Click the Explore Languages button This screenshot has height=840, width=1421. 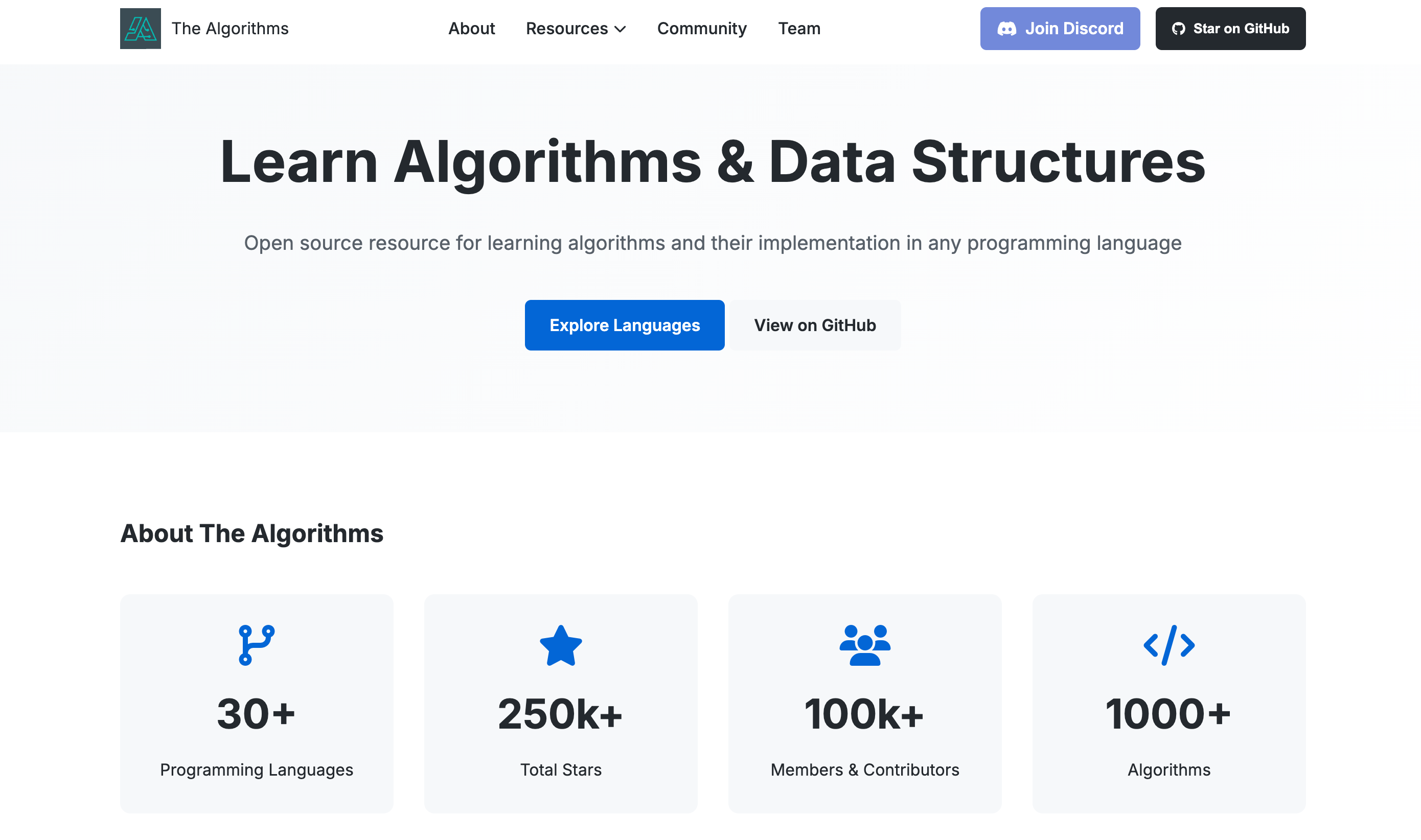coord(624,325)
